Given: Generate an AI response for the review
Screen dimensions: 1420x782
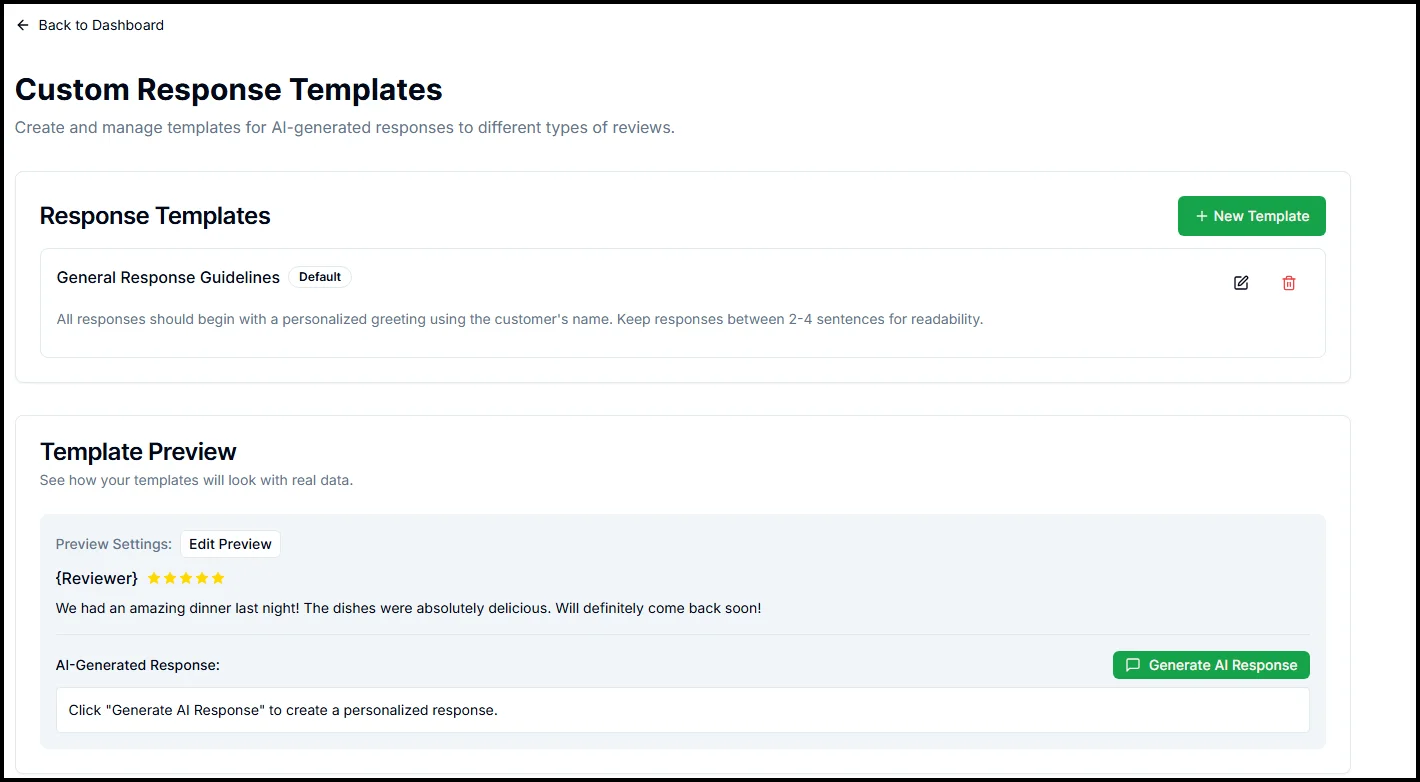Looking at the screenshot, I should (1211, 664).
